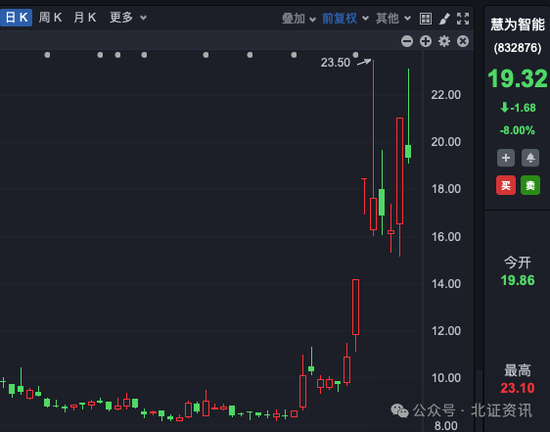Add stock to watchlist plus button
This screenshot has width=550, height=432.
tap(506, 158)
